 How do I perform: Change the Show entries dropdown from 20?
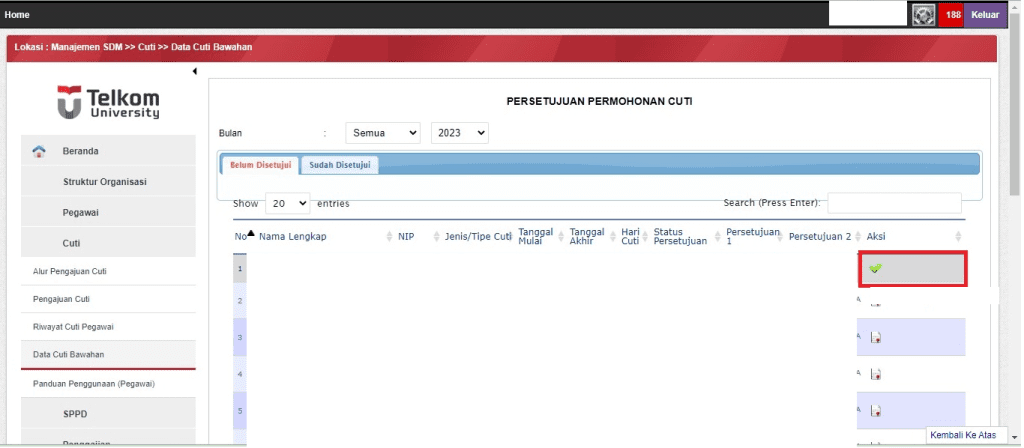[287, 204]
